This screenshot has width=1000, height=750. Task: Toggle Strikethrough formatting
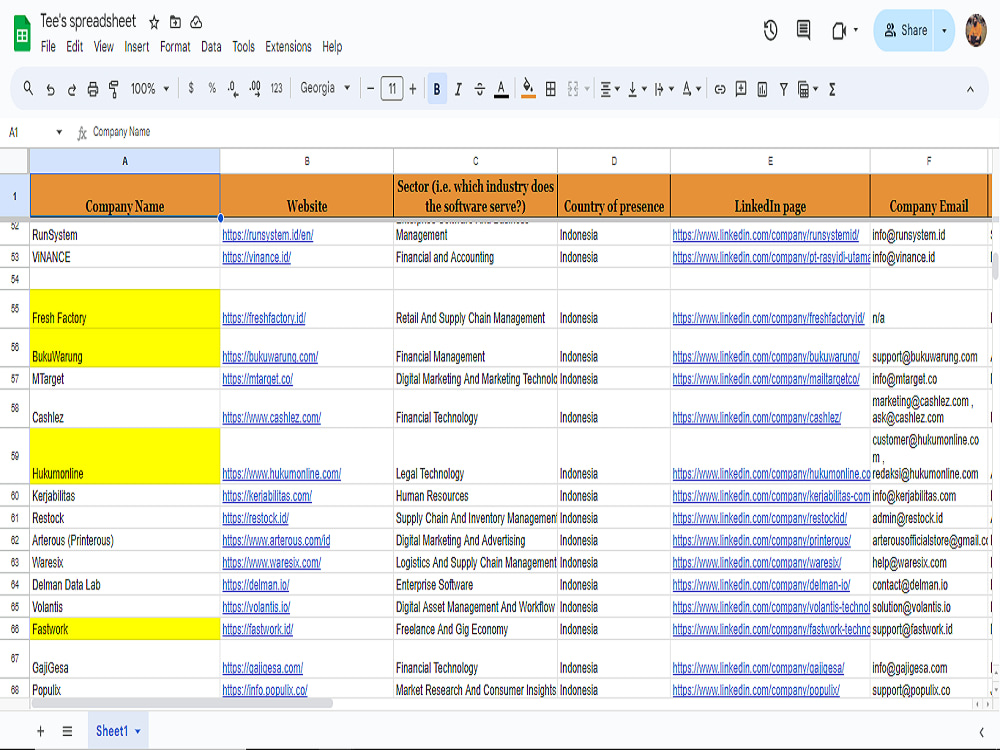[x=480, y=89]
